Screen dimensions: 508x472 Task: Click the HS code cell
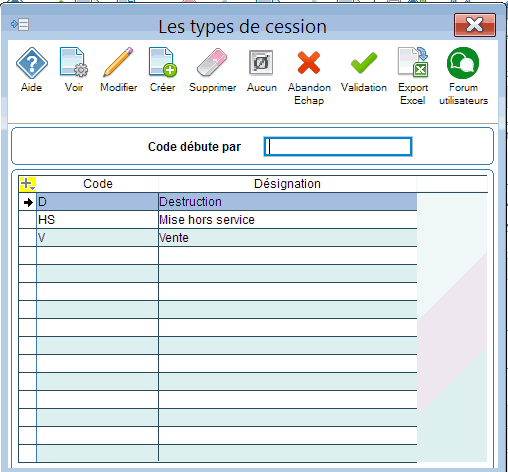coord(97,220)
